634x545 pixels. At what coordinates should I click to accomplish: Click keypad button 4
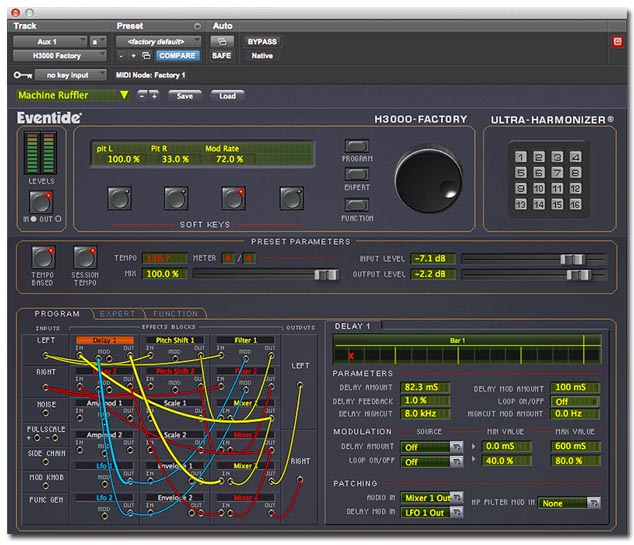575,157
